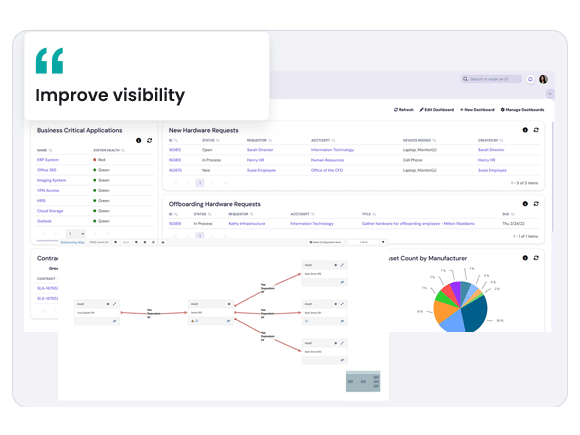Sort applications by System Health
Screen dimensions: 580x435
coord(108,150)
